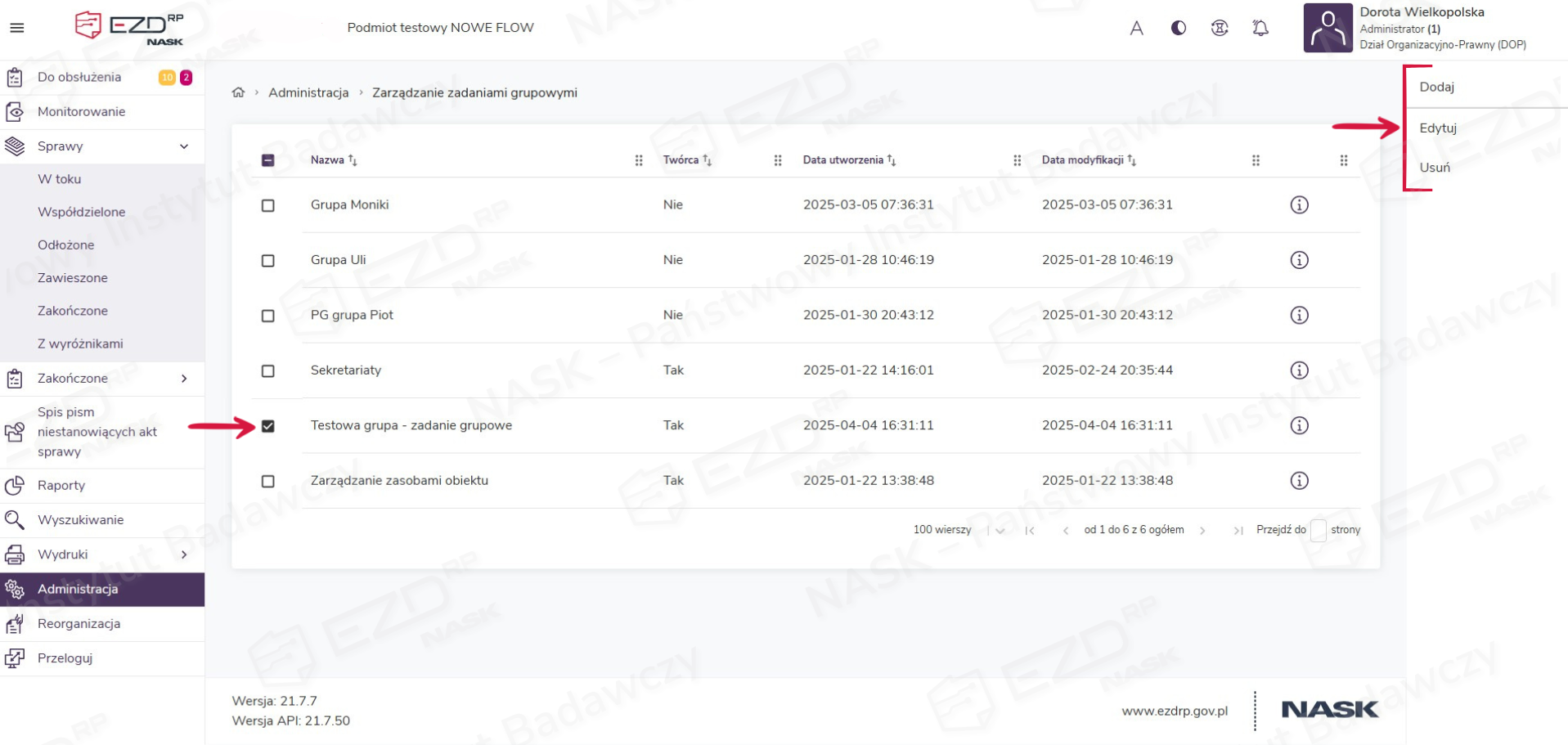Open the hamburger menu icon

[16, 28]
